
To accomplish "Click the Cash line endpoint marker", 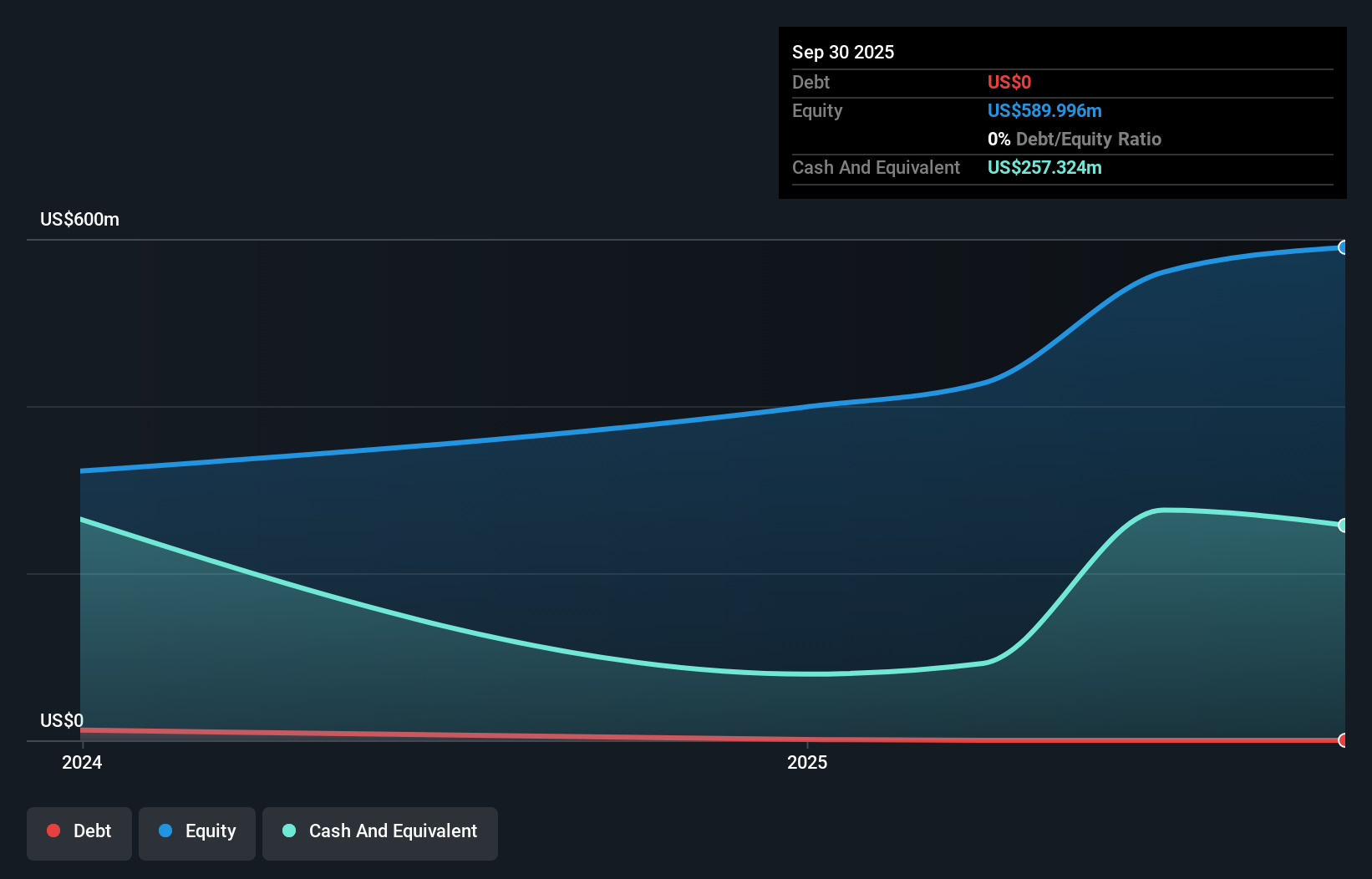I will click(1343, 525).
